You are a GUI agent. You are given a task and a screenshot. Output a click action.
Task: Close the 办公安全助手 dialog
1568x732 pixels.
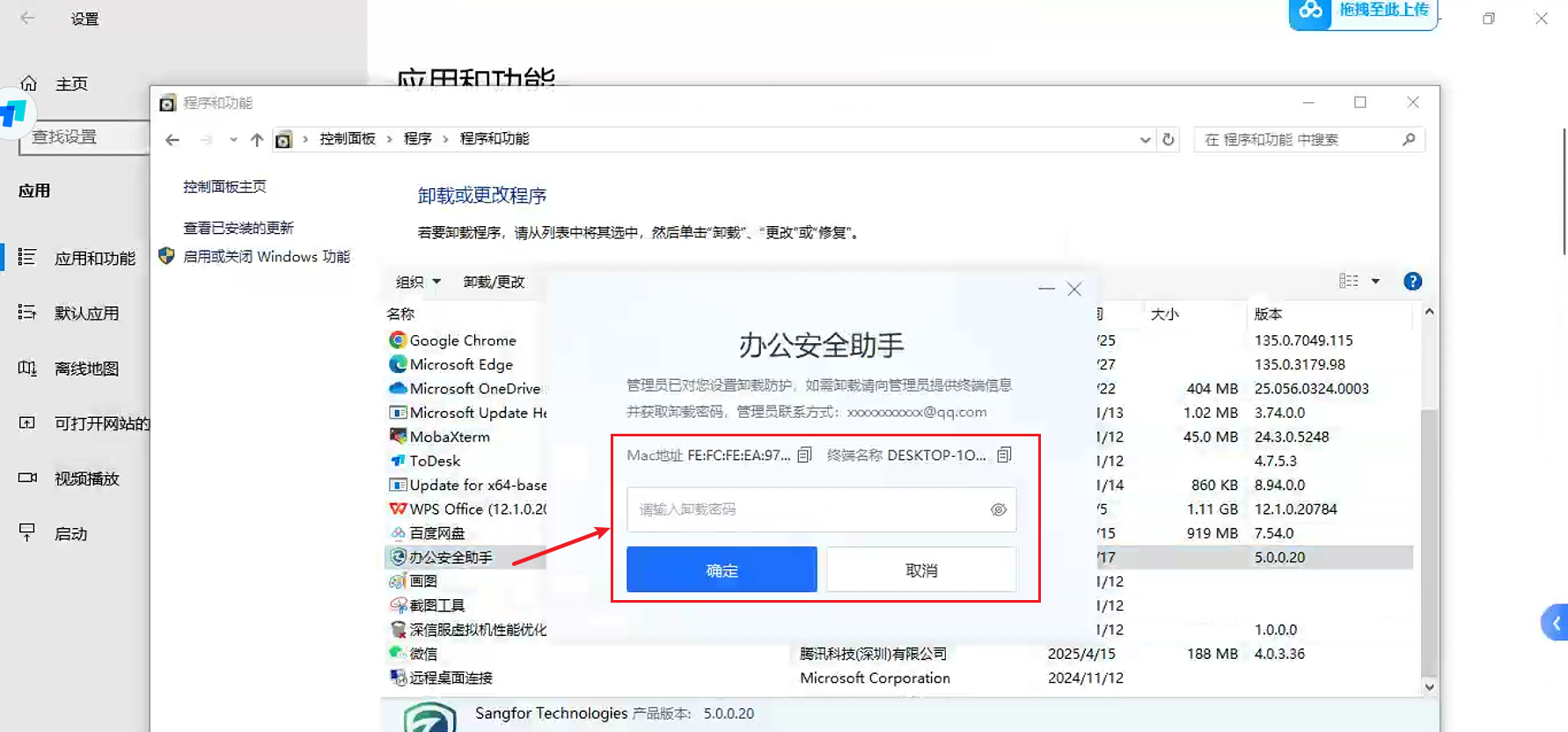[1074, 289]
